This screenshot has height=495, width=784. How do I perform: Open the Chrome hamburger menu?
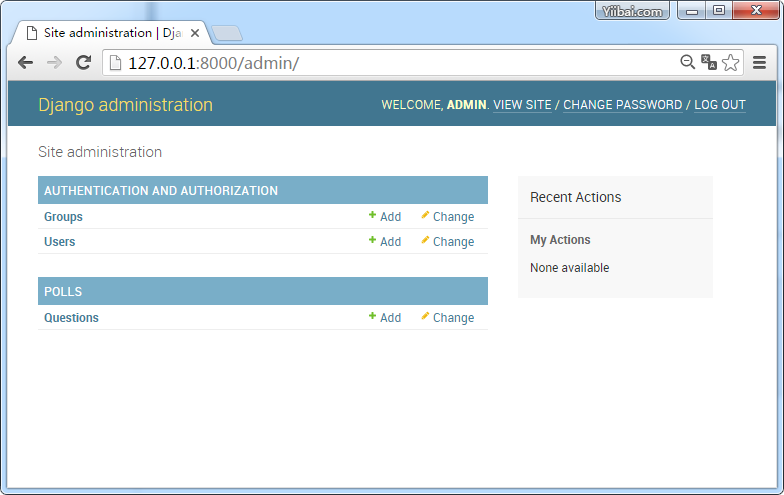tap(760, 63)
